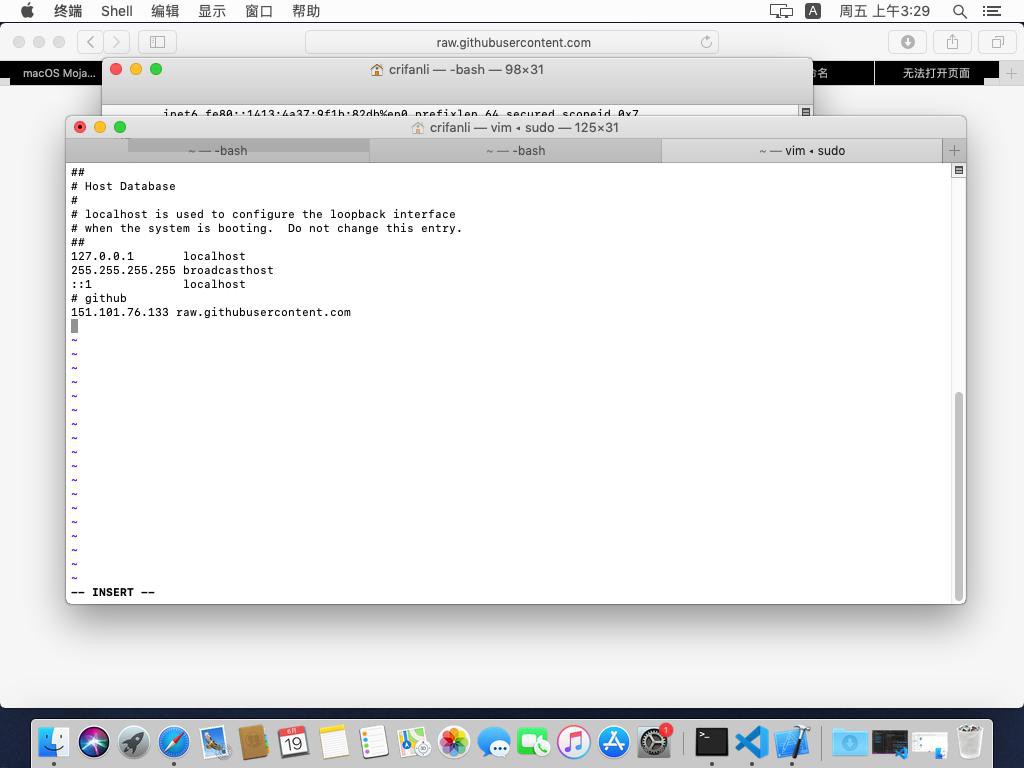Open Contacts address book in Dock
1024x768 pixels.
pyautogui.click(x=254, y=743)
